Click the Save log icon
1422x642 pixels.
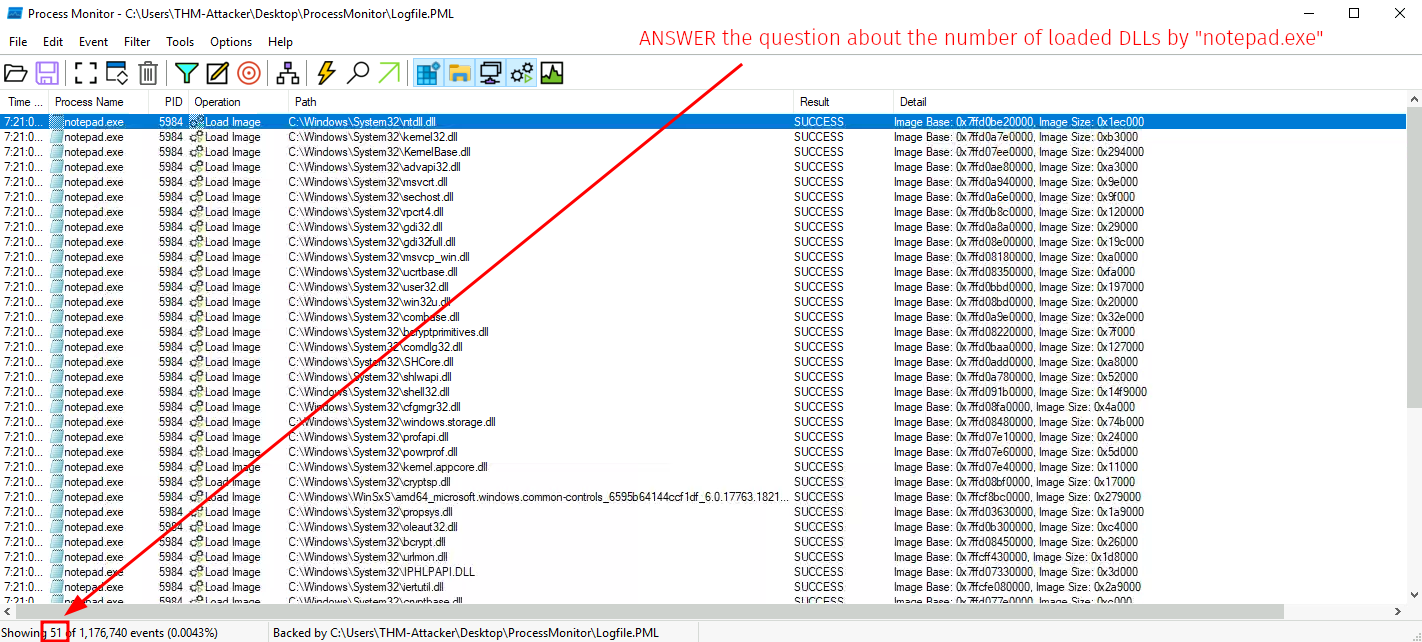click(x=46, y=73)
